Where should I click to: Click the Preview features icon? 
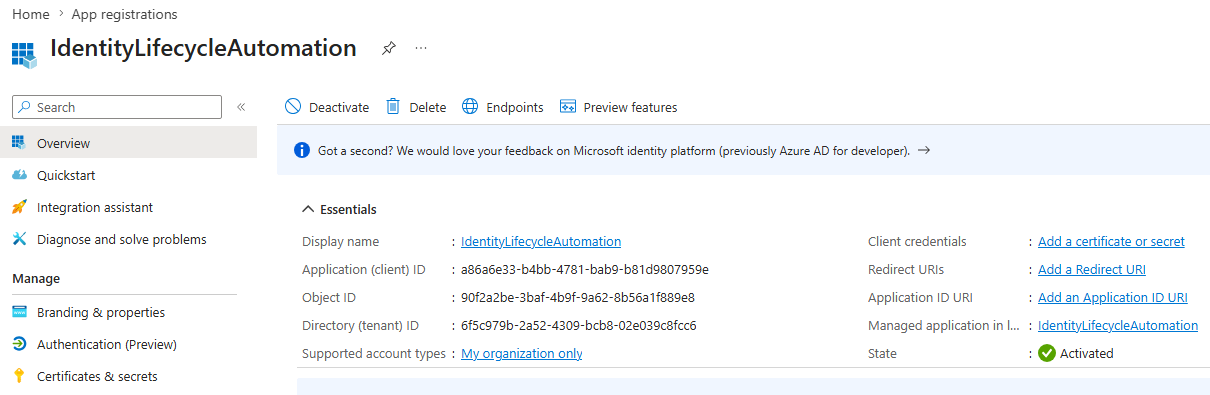568,107
